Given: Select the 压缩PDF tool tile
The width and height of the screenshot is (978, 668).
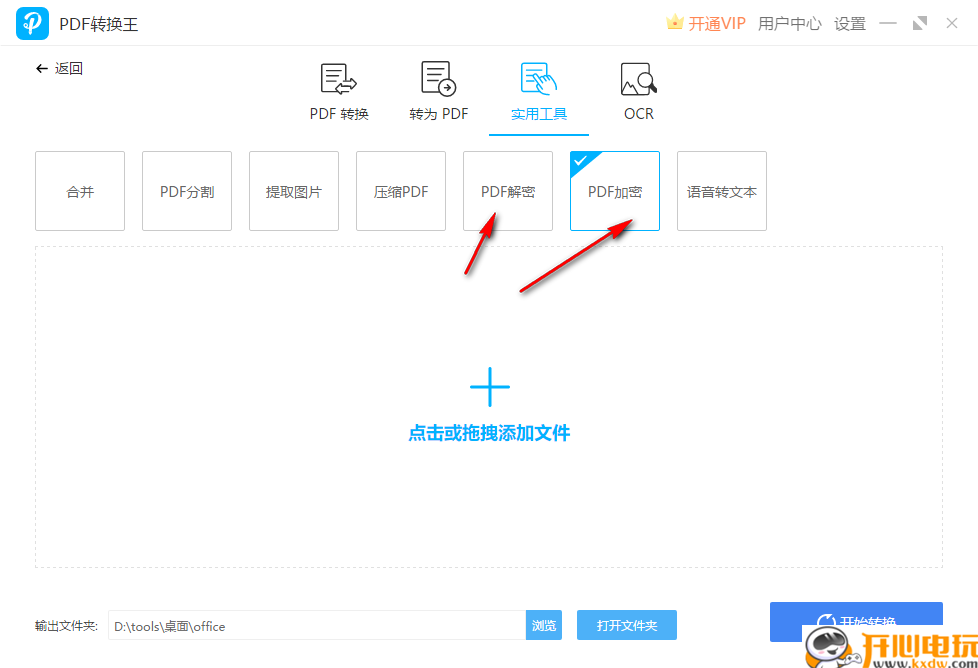Looking at the screenshot, I should 400,190.
